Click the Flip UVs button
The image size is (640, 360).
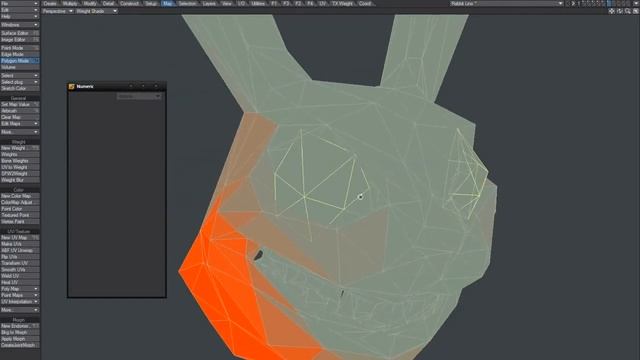pos(20,257)
